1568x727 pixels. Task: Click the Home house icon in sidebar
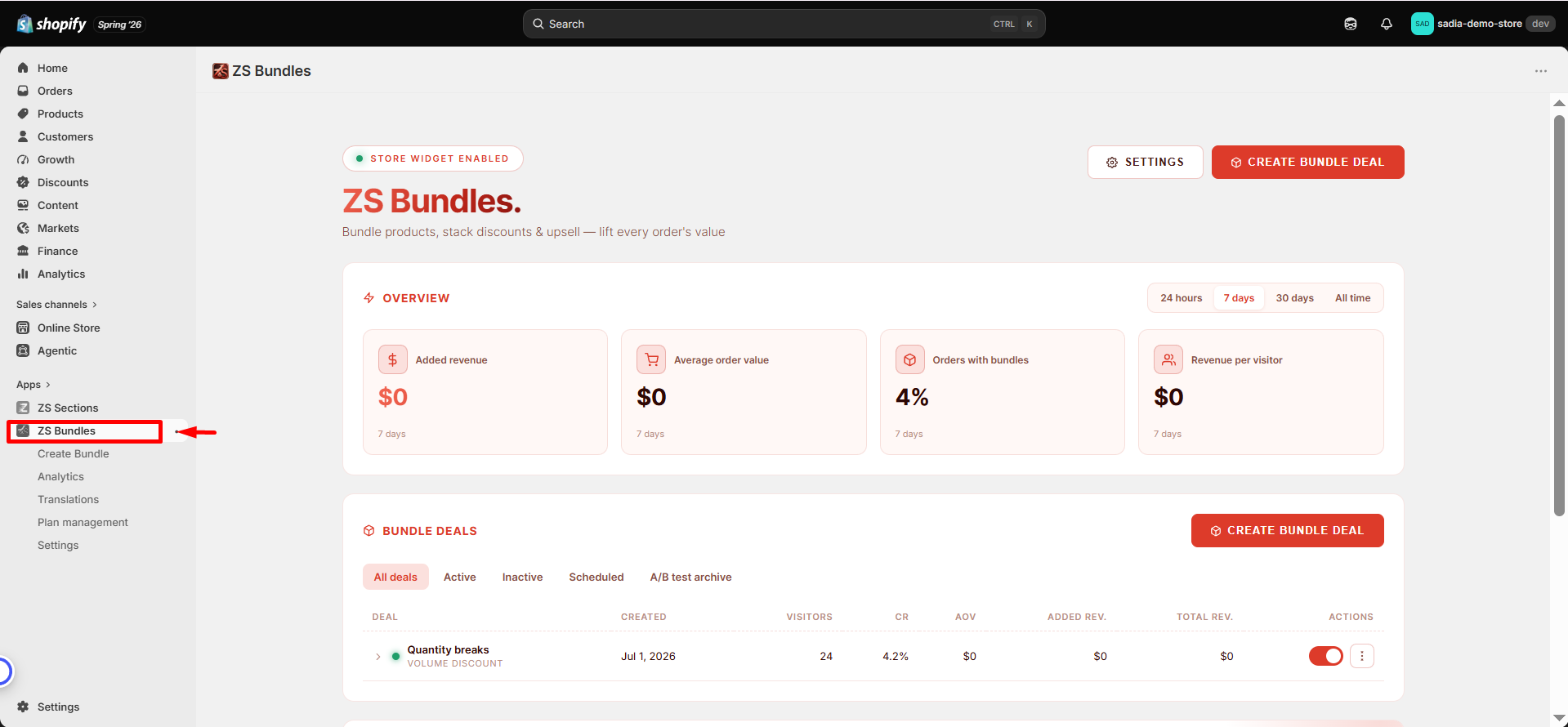(x=23, y=68)
